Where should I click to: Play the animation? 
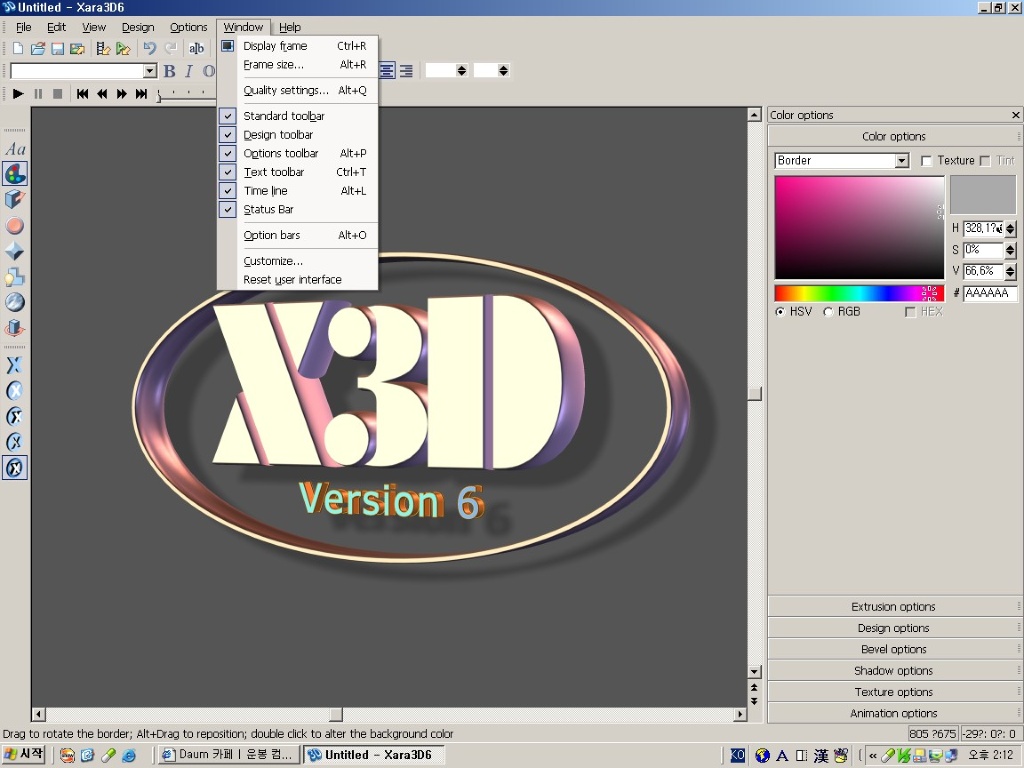18,94
